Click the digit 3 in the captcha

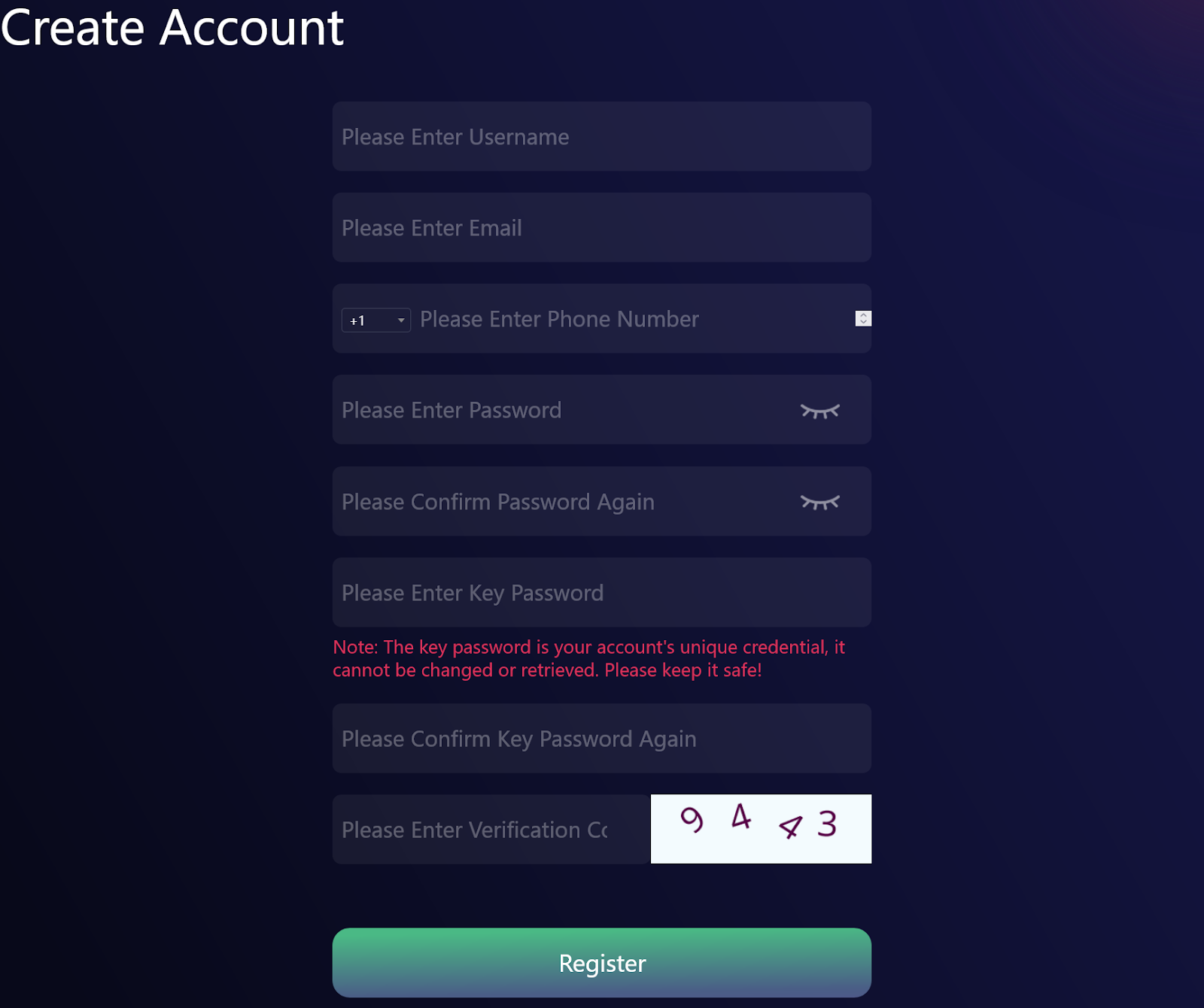[827, 824]
